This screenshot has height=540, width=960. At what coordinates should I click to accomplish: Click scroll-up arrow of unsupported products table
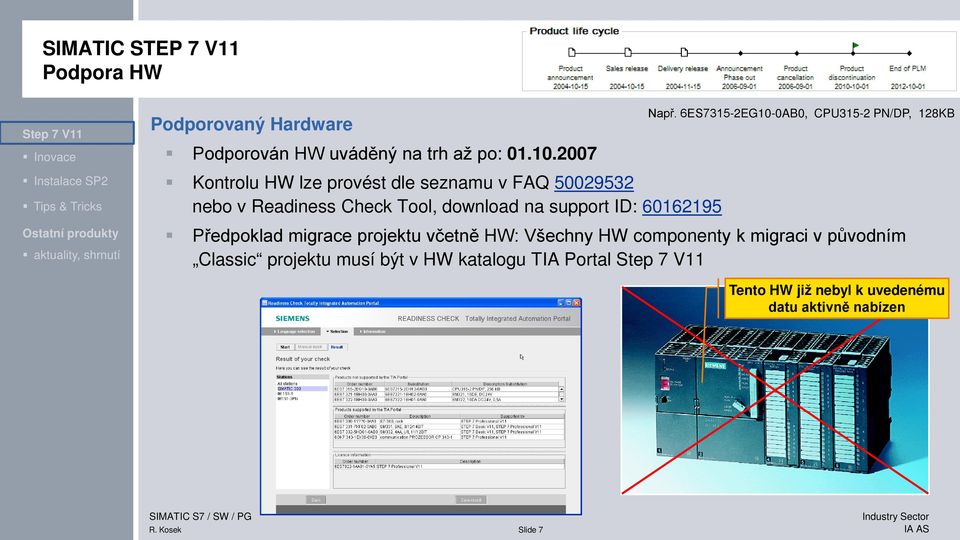(x=561, y=389)
